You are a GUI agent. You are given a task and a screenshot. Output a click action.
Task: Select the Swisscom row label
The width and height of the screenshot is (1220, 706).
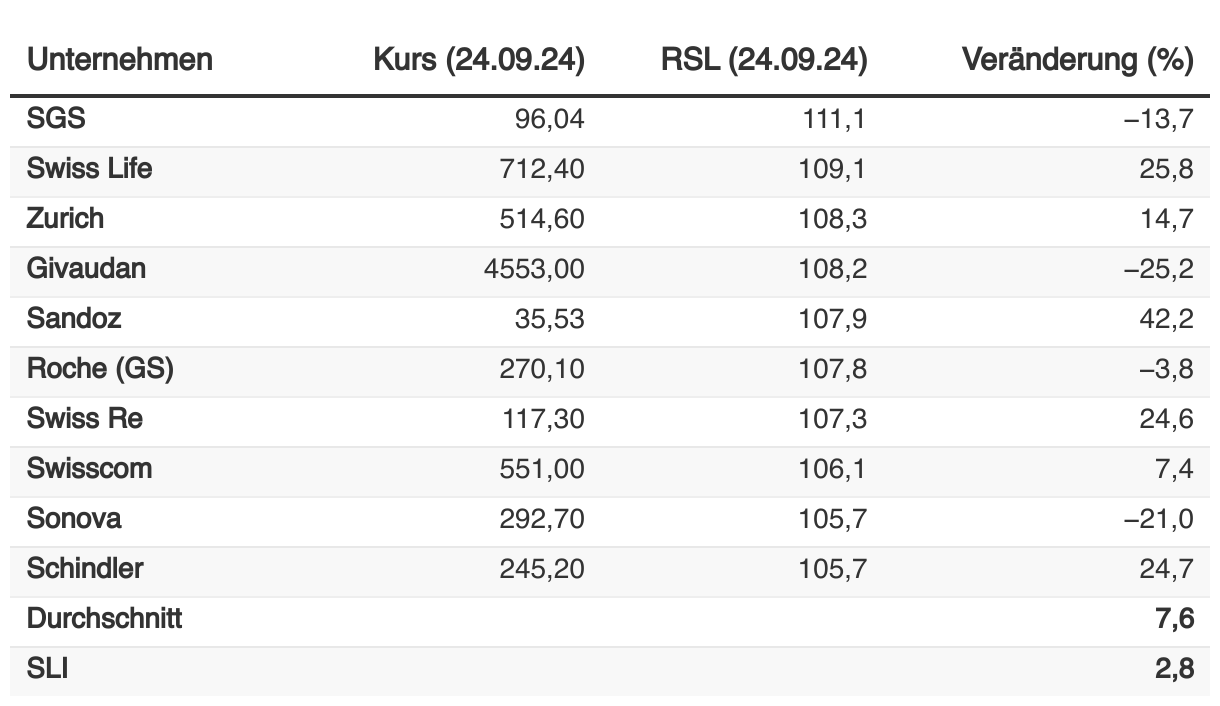point(90,469)
